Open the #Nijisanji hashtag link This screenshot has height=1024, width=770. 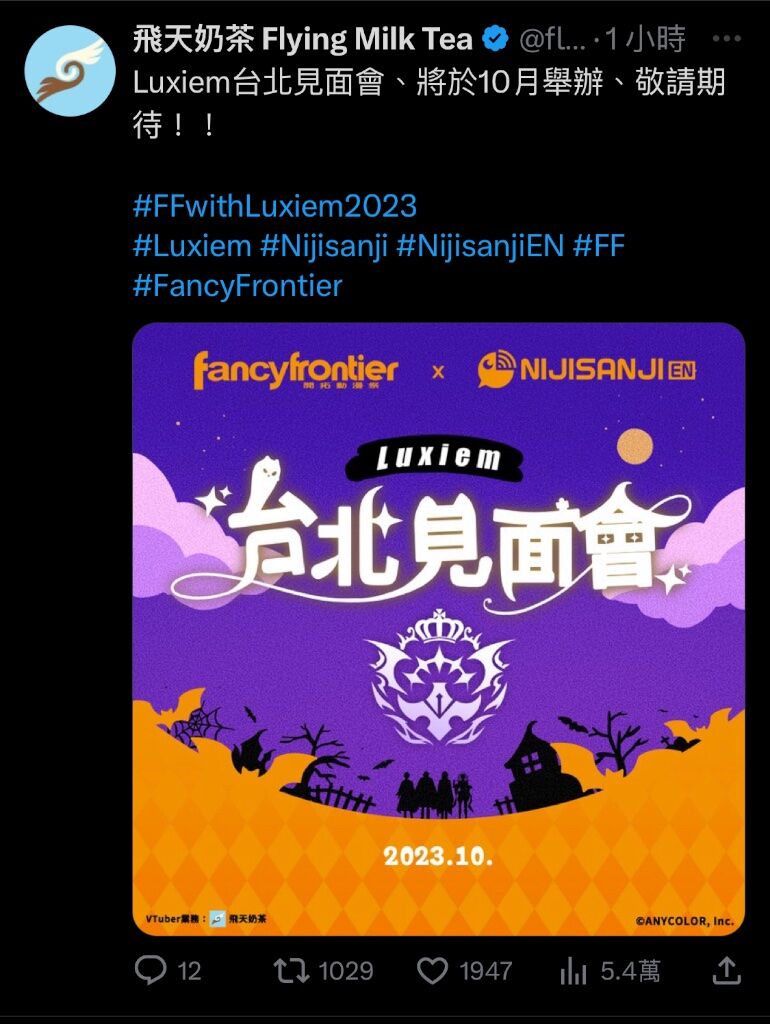tap(324, 246)
